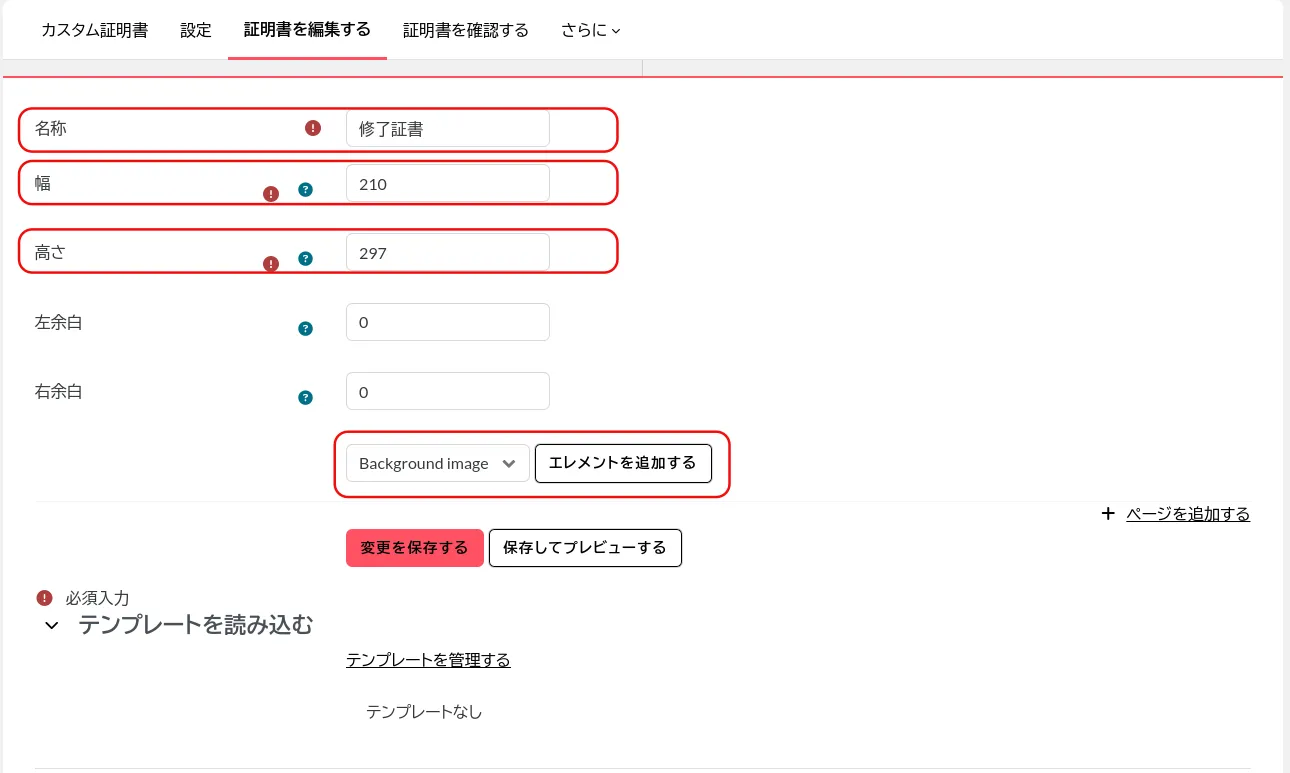The height and width of the screenshot is (773, 1290).
Task: Focus the 左余白 input field
Action: point(447,322)
